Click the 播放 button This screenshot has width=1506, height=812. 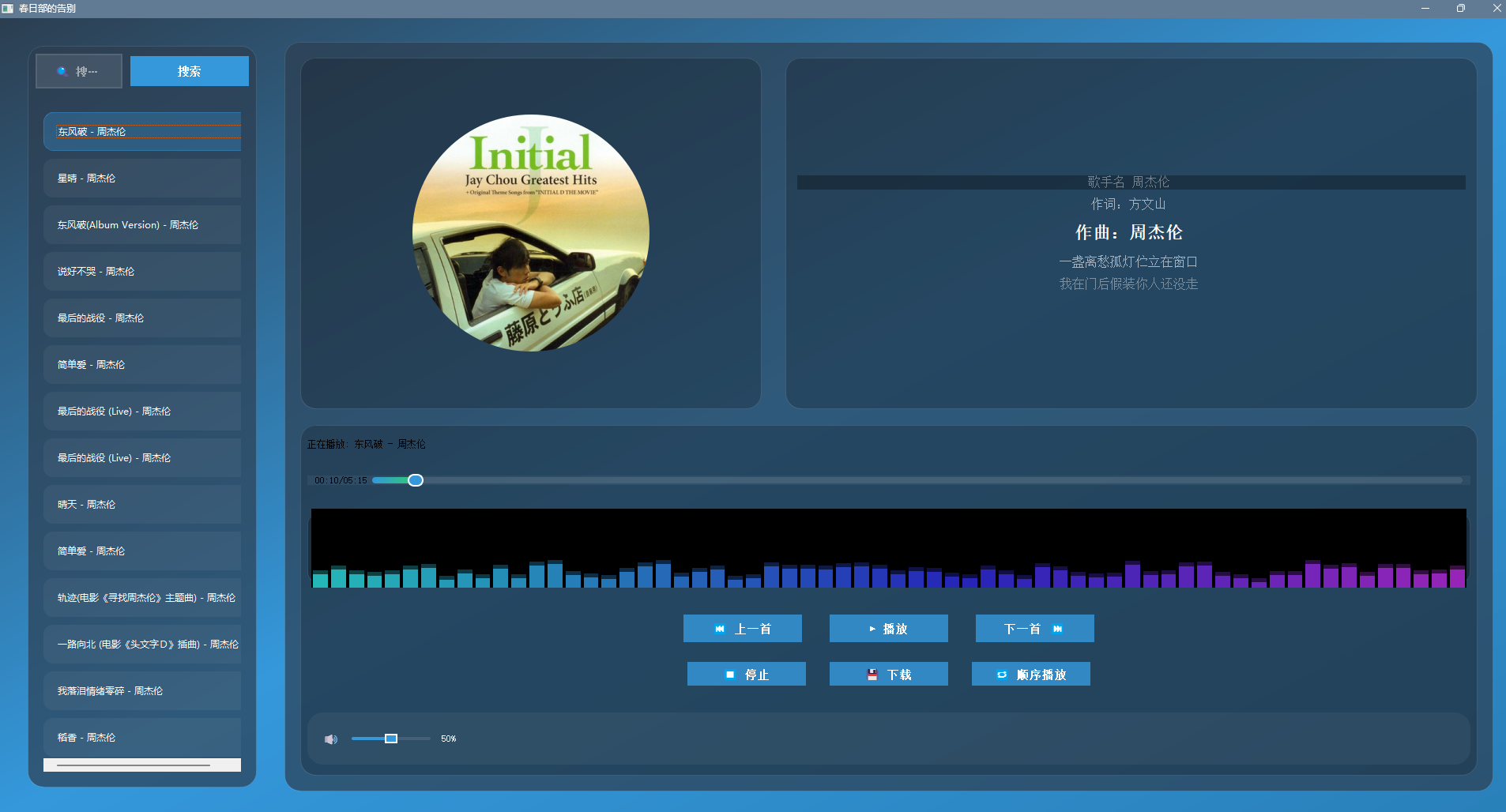tap(889, 629)
